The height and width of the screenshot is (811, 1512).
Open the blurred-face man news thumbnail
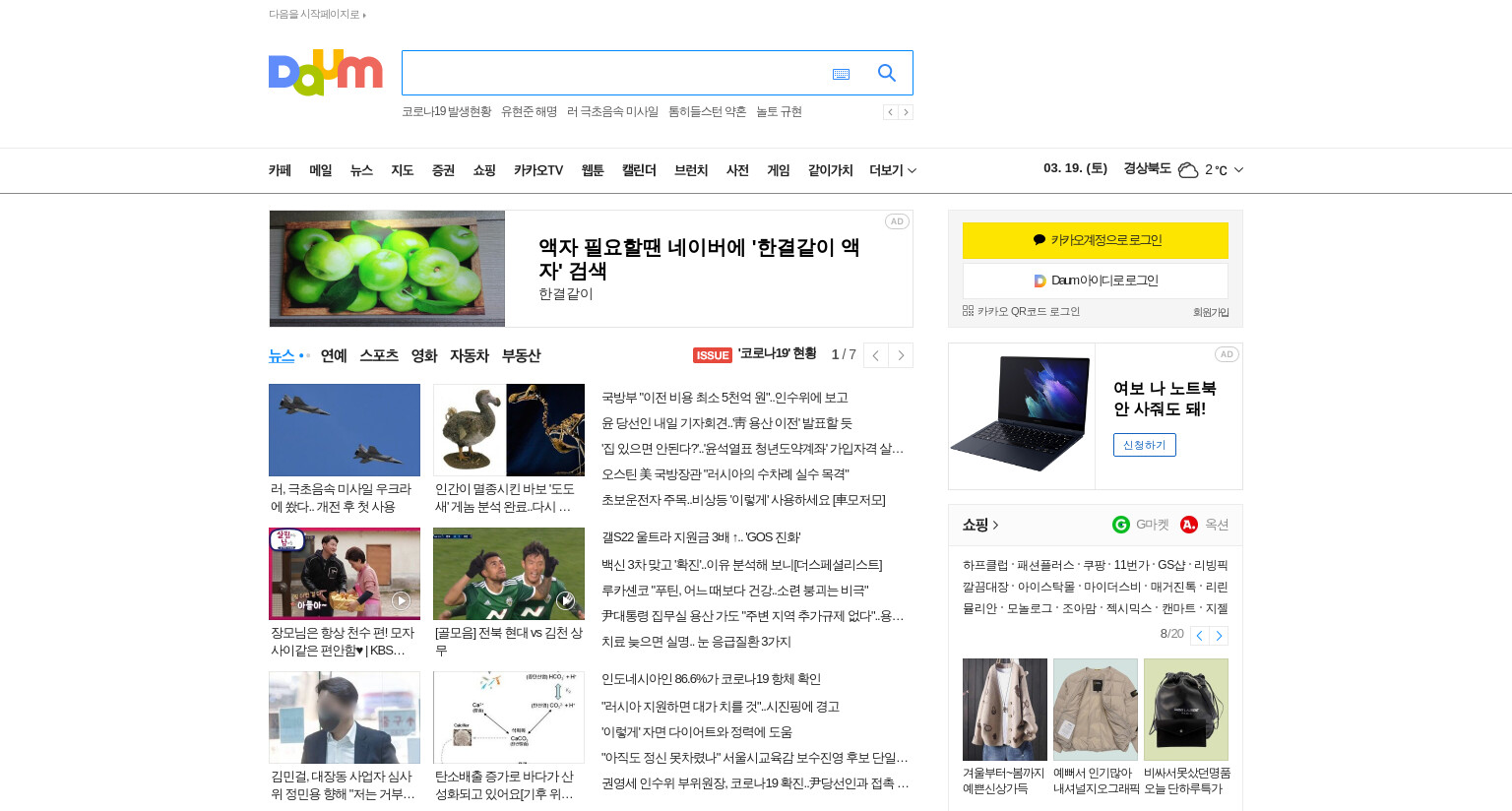[x=345, y=717]
